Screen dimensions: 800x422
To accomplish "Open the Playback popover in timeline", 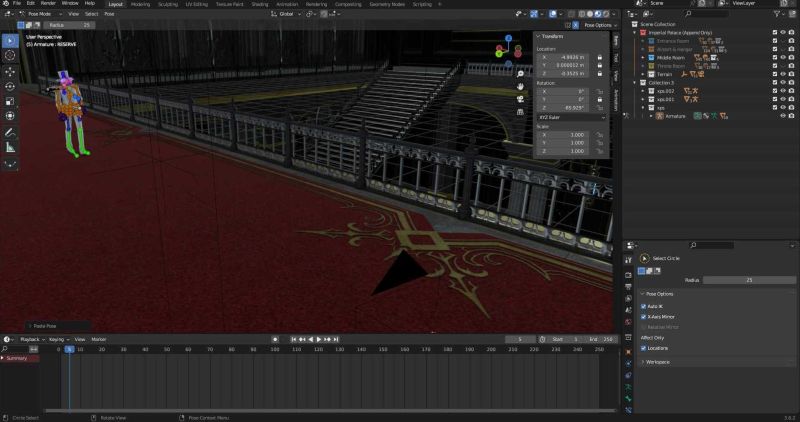I will 32,339.
